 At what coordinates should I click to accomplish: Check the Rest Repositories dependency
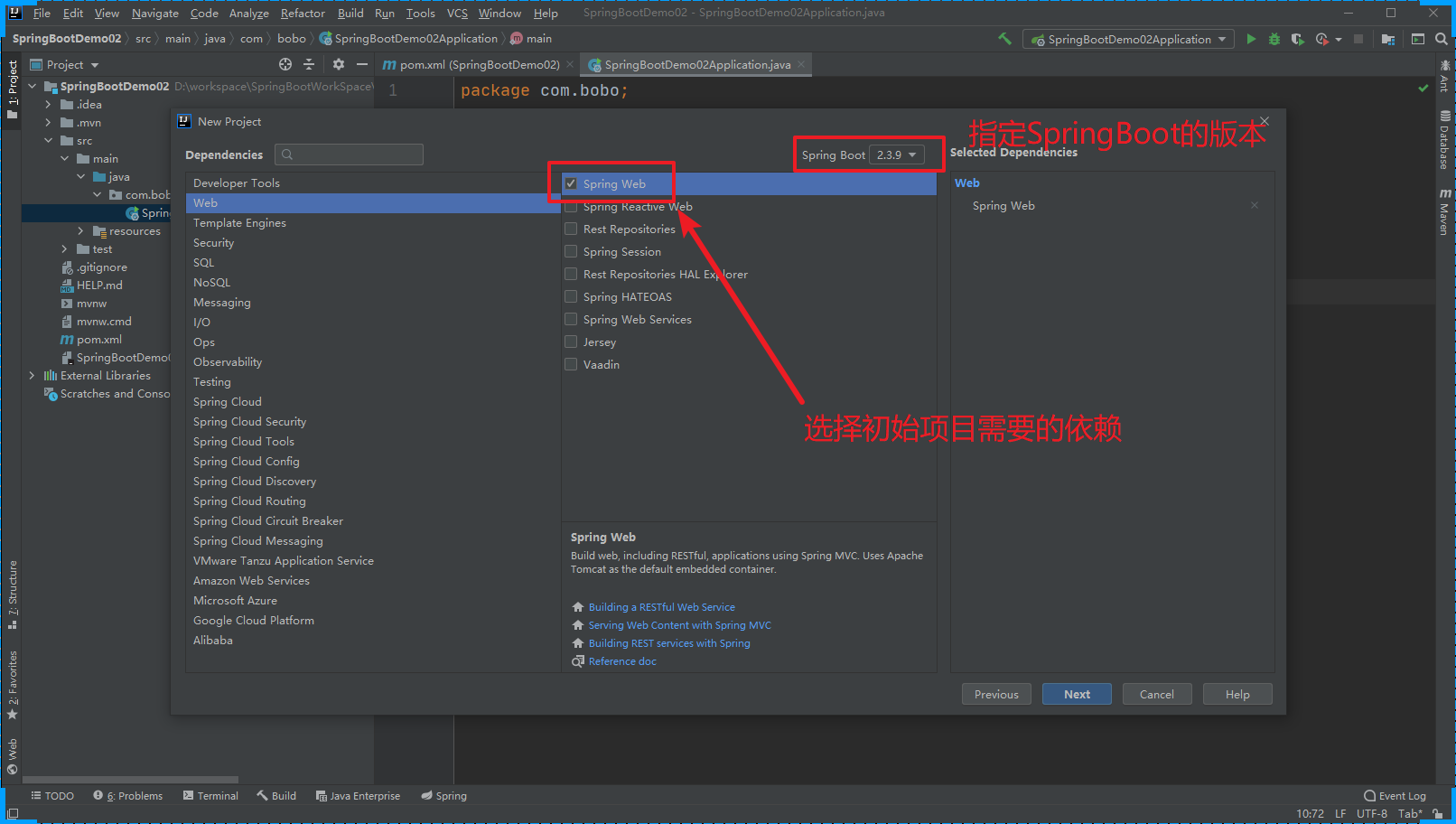(571, 229)
